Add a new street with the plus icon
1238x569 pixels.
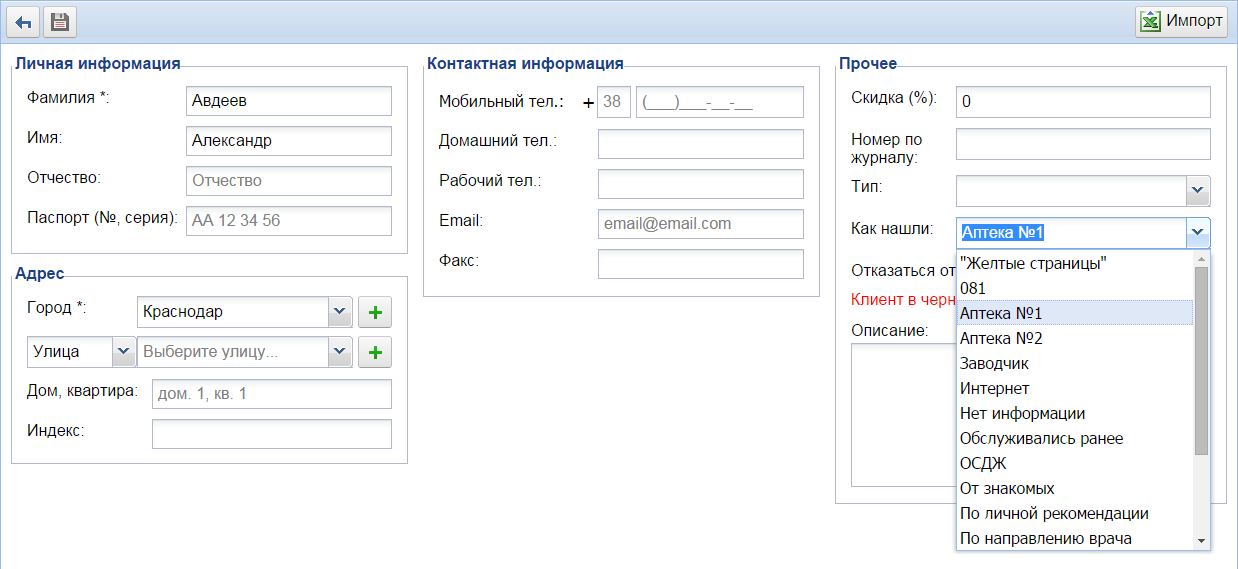point(375,352)
